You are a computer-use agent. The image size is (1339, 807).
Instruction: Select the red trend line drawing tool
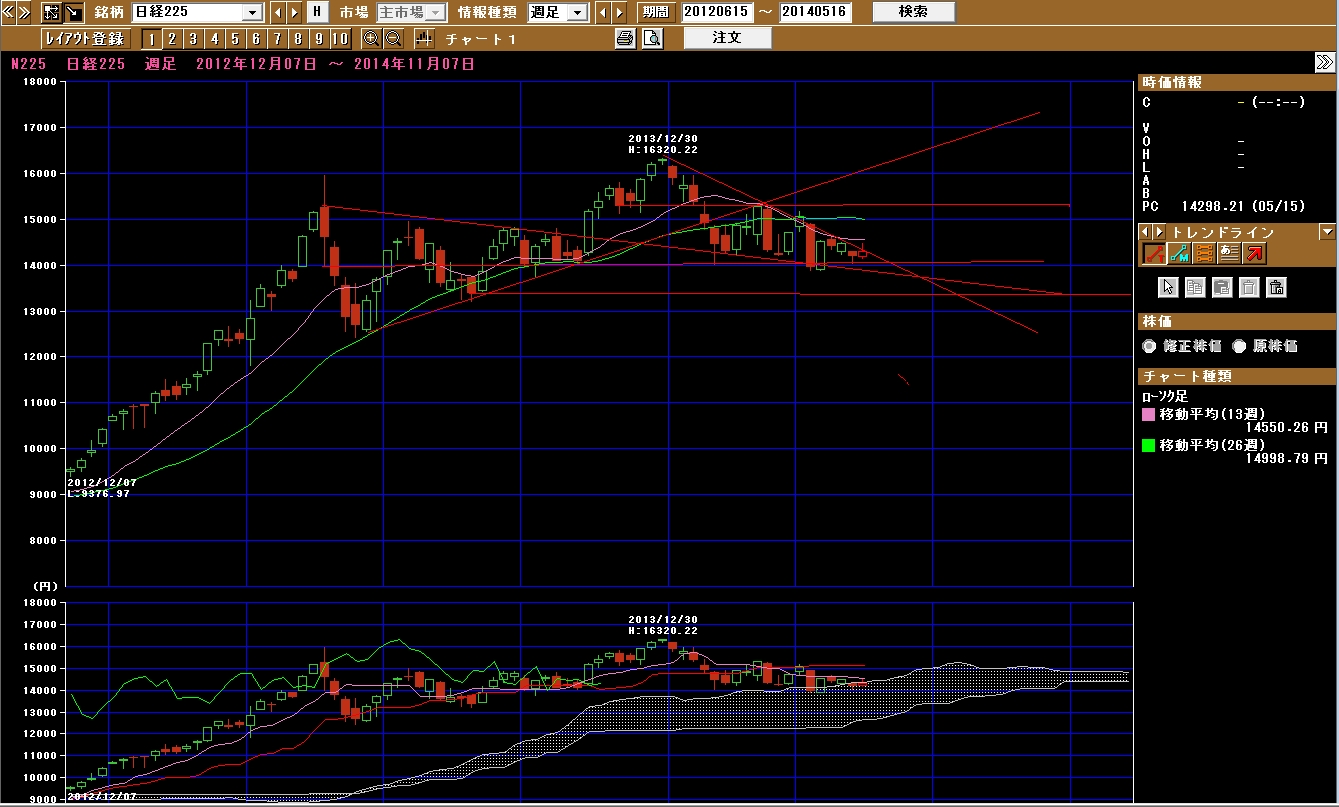coord(1153,254)
